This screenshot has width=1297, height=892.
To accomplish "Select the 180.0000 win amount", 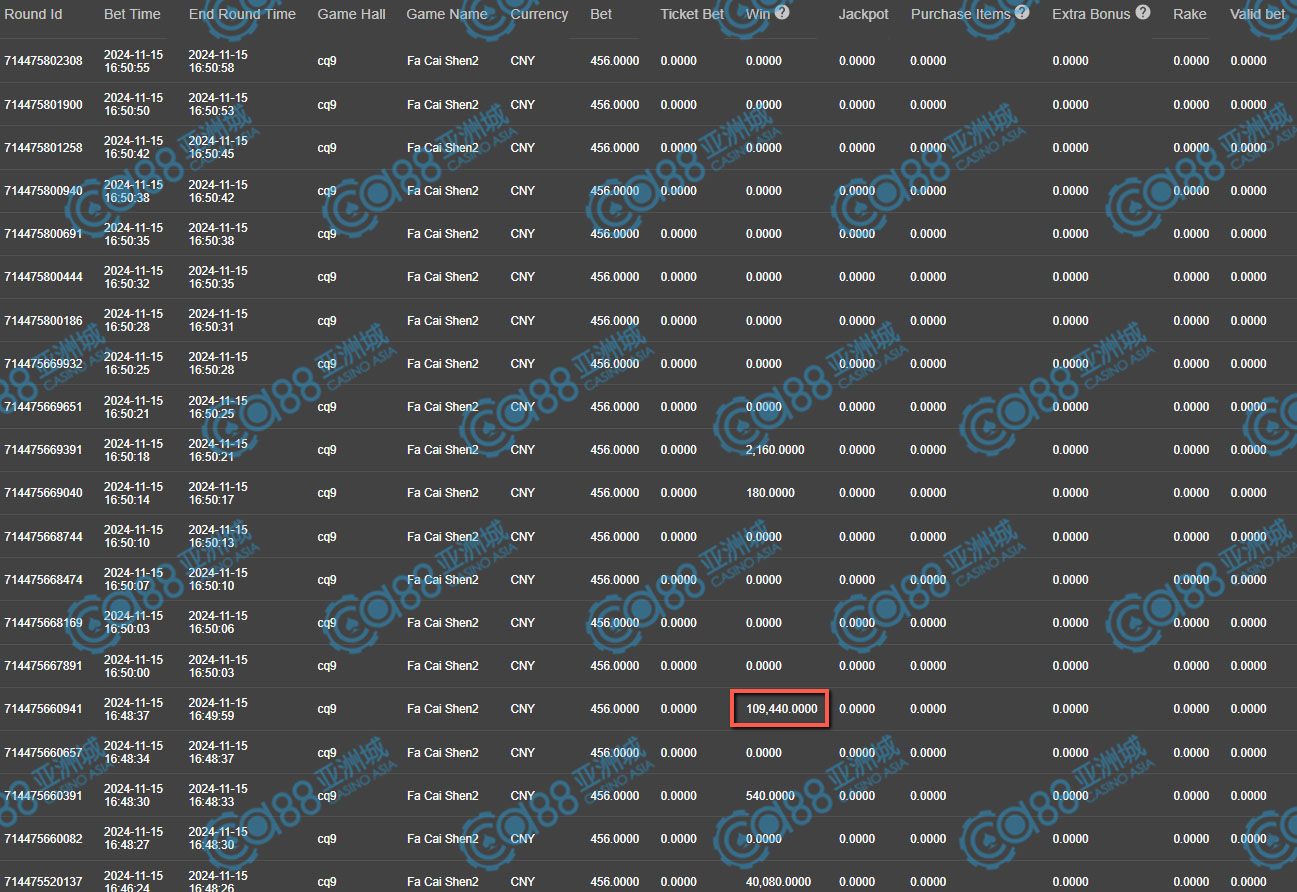I will [x=770, y=493].
